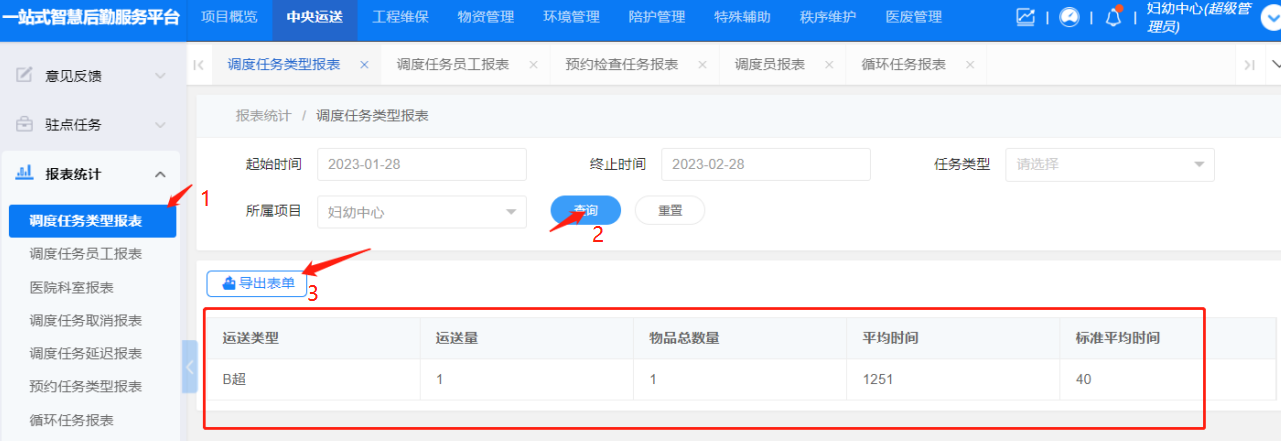Close the 循环任务报表 tab

[x=970, y=64]
